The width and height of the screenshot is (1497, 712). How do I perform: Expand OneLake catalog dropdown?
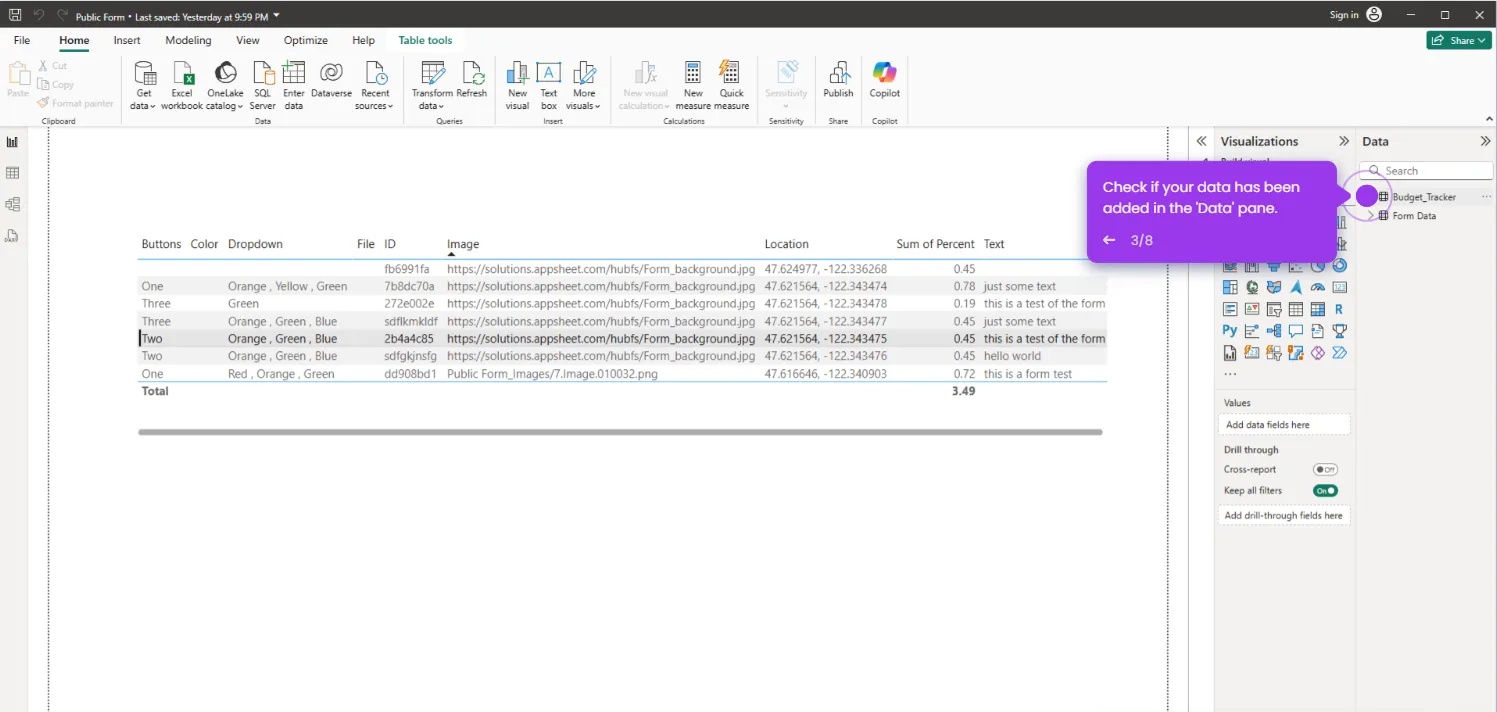pos(240,107)
